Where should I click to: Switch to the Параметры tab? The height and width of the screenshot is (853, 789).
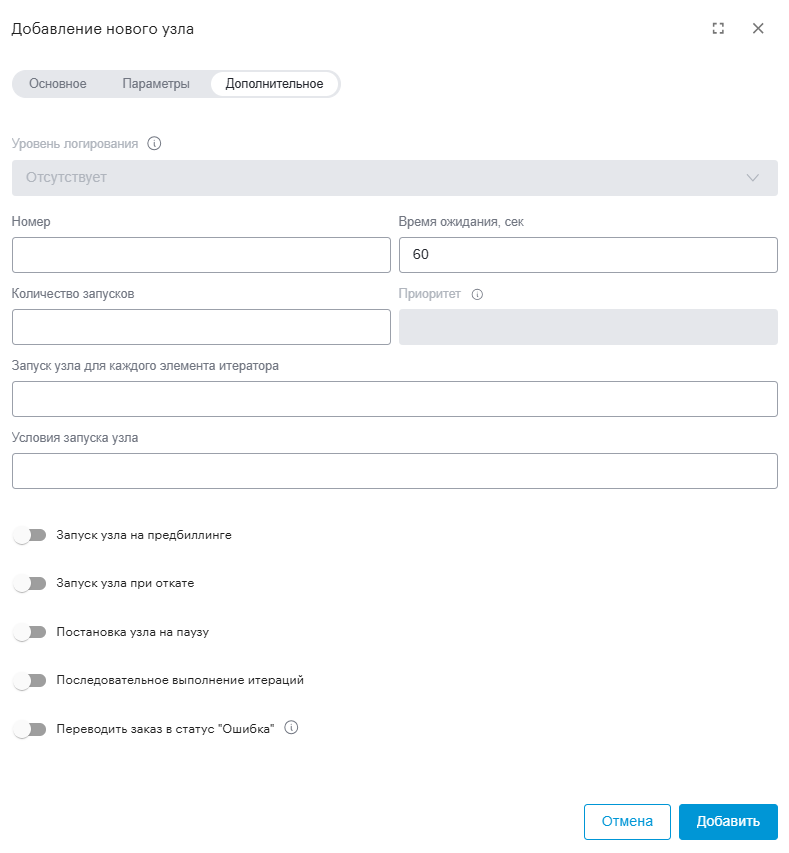pos(156,84)
